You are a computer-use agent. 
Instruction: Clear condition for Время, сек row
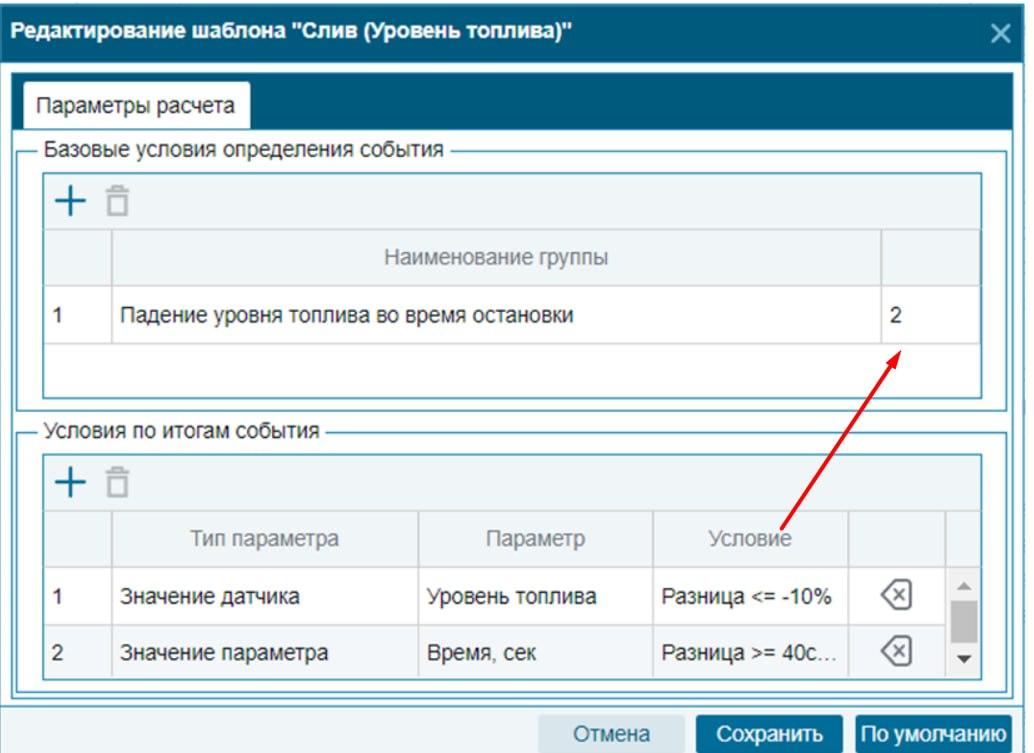pos(896,651)
